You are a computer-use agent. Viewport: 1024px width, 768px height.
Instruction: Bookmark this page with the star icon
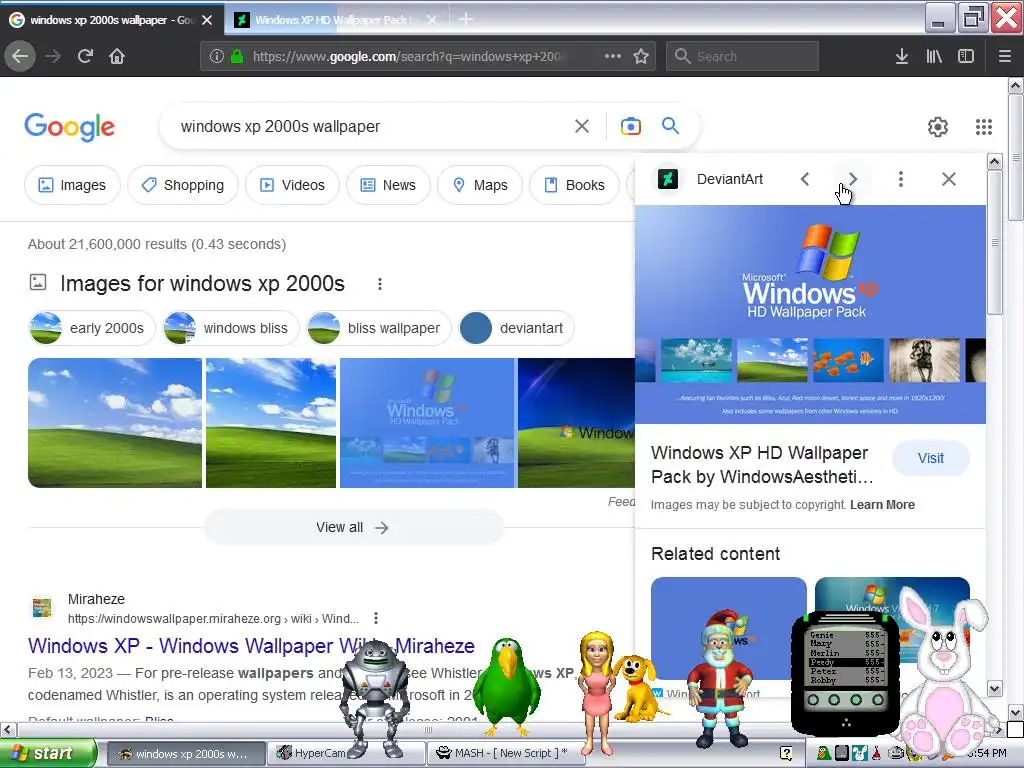tap(641, 56)
